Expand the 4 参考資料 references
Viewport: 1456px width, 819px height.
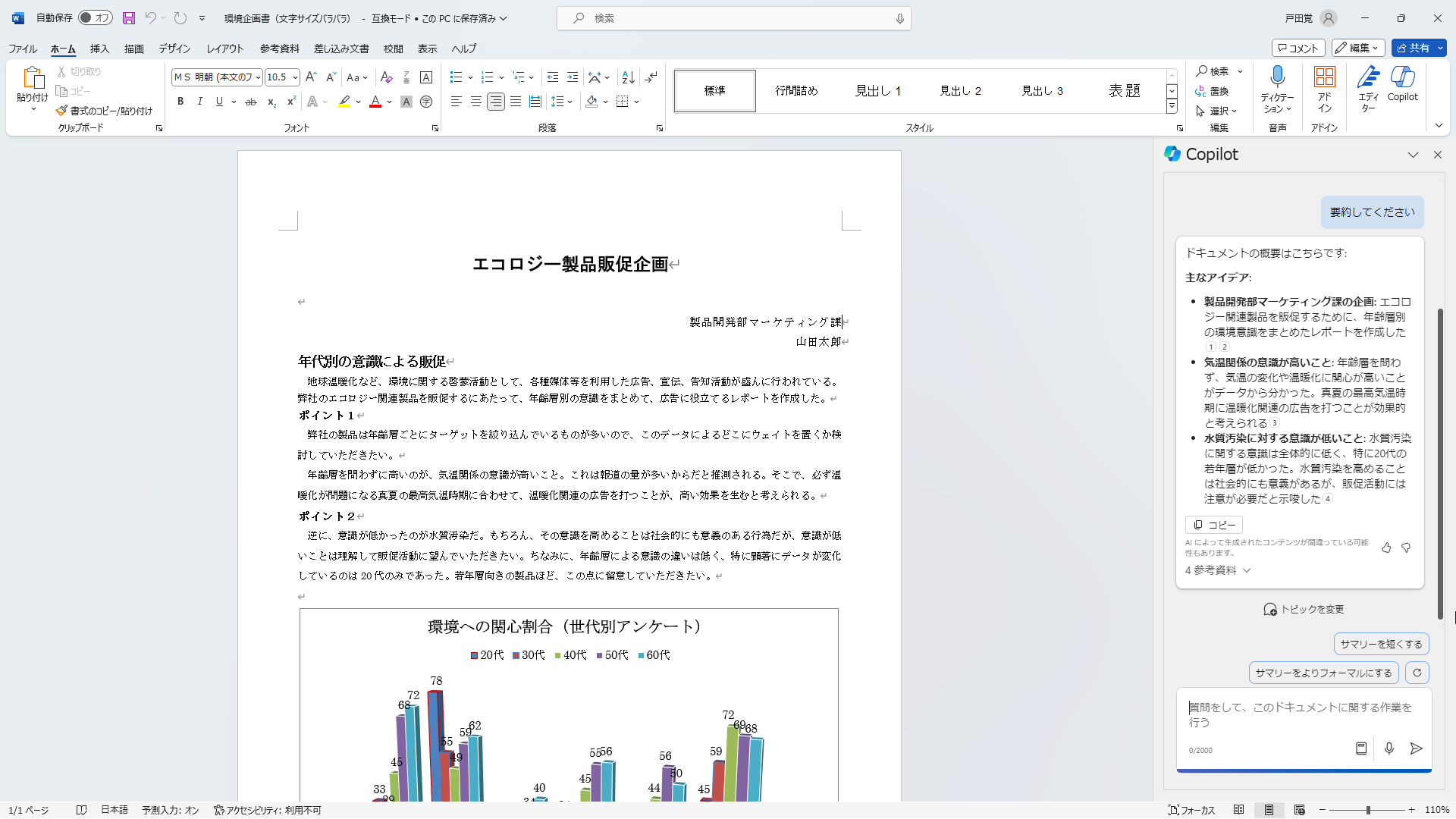tap(1218, 570)
